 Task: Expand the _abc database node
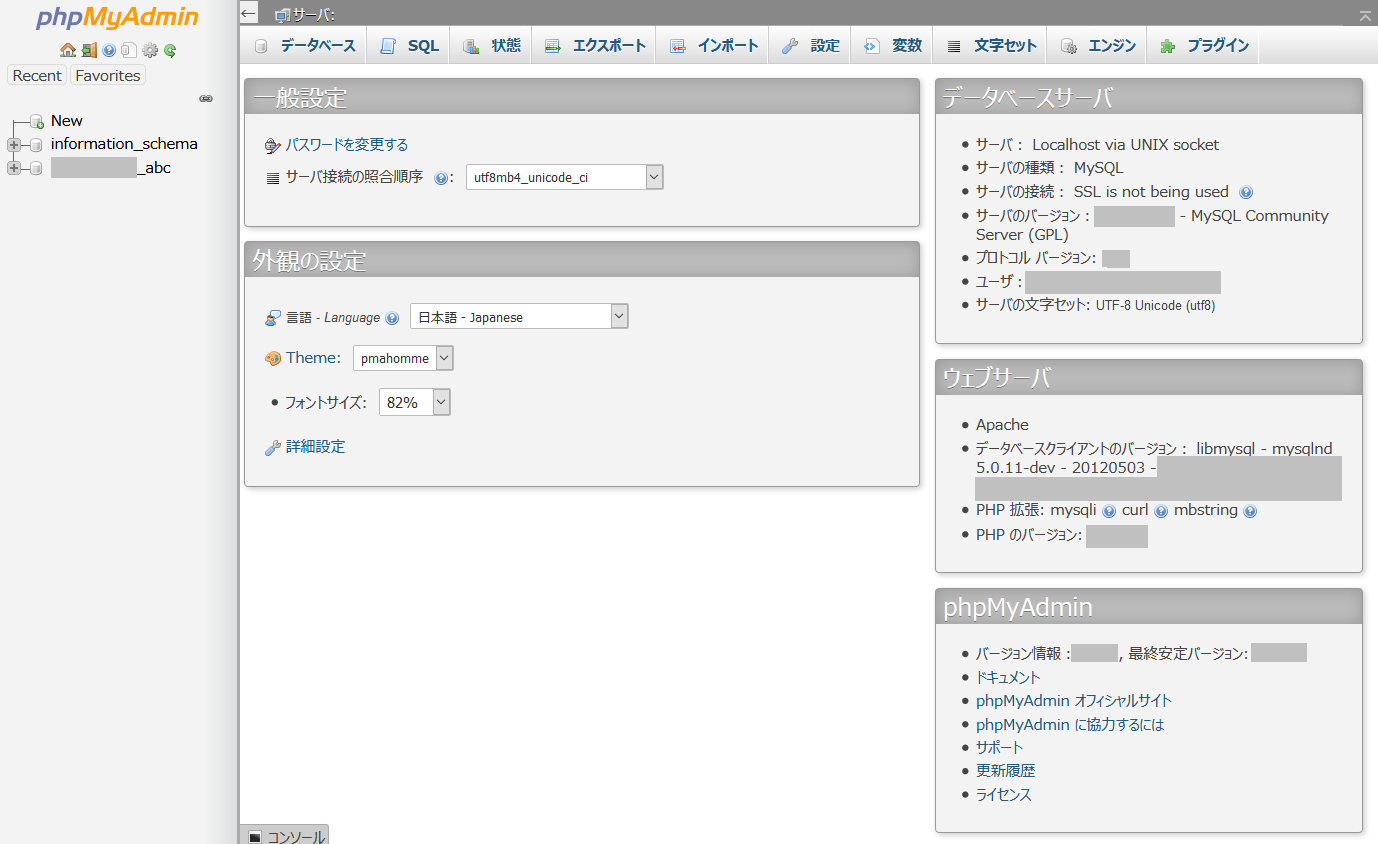[x=14, y=168]
